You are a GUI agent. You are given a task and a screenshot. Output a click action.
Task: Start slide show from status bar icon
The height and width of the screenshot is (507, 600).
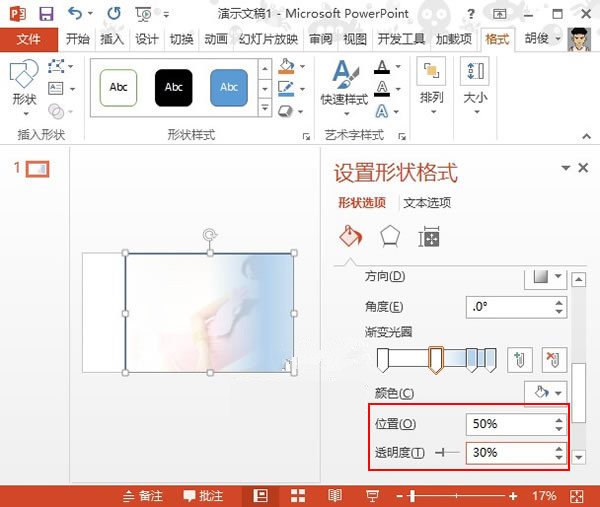pos(370,495)
